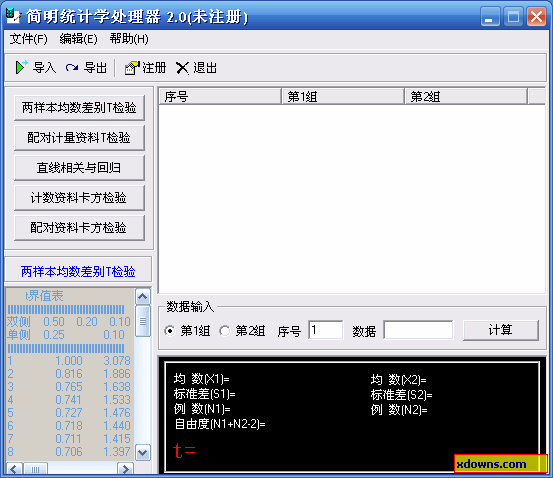Choose 直线相关与回归 button
Viewport: 553px width, 478px height.
pyautogui.click(x=79, y=168)
